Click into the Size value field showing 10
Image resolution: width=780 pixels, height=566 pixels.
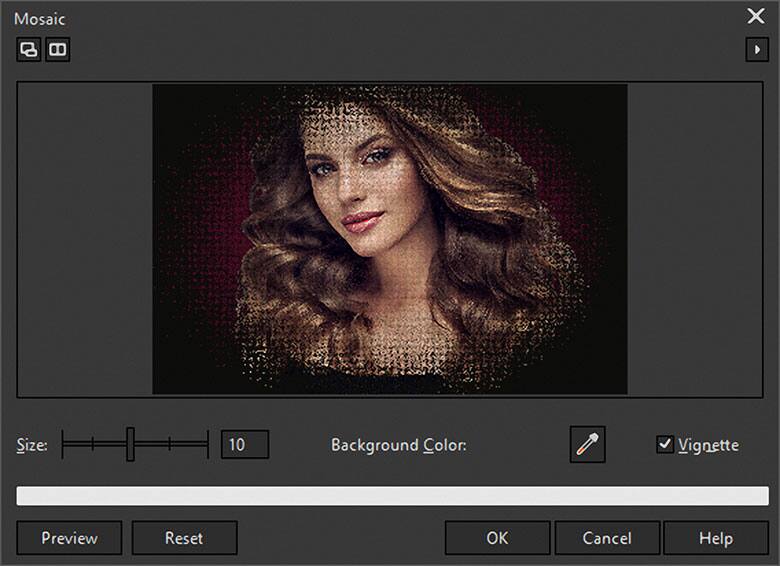coord(245,444)
